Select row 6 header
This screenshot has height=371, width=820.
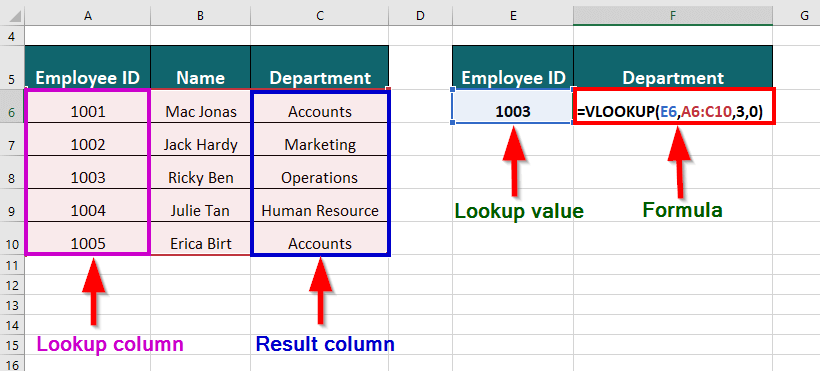click(12, 106)
